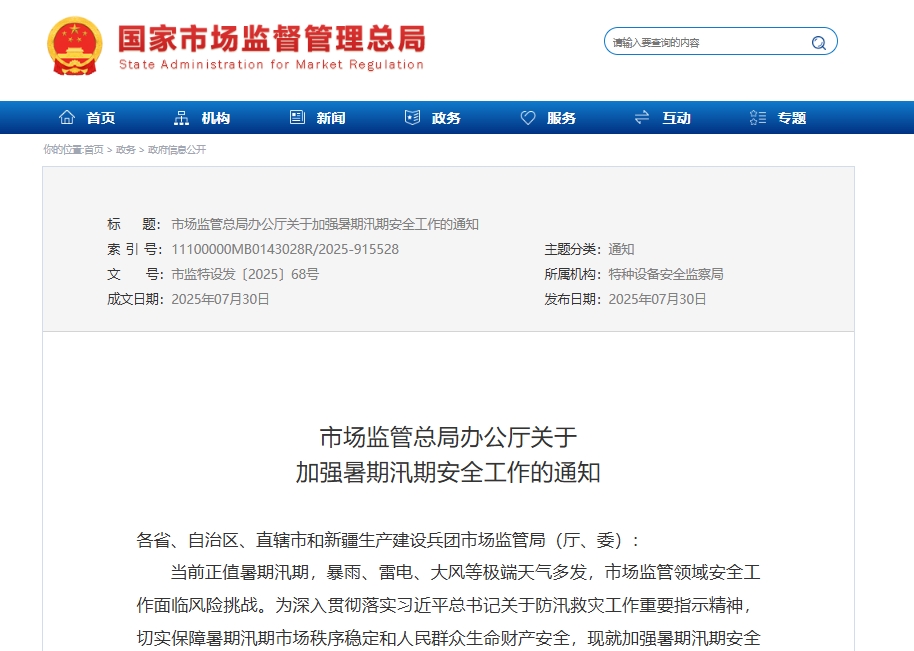The height and width of the screenshot is (651, 914).
Task: Click the heart icon beside 服务
Action: 528,118
